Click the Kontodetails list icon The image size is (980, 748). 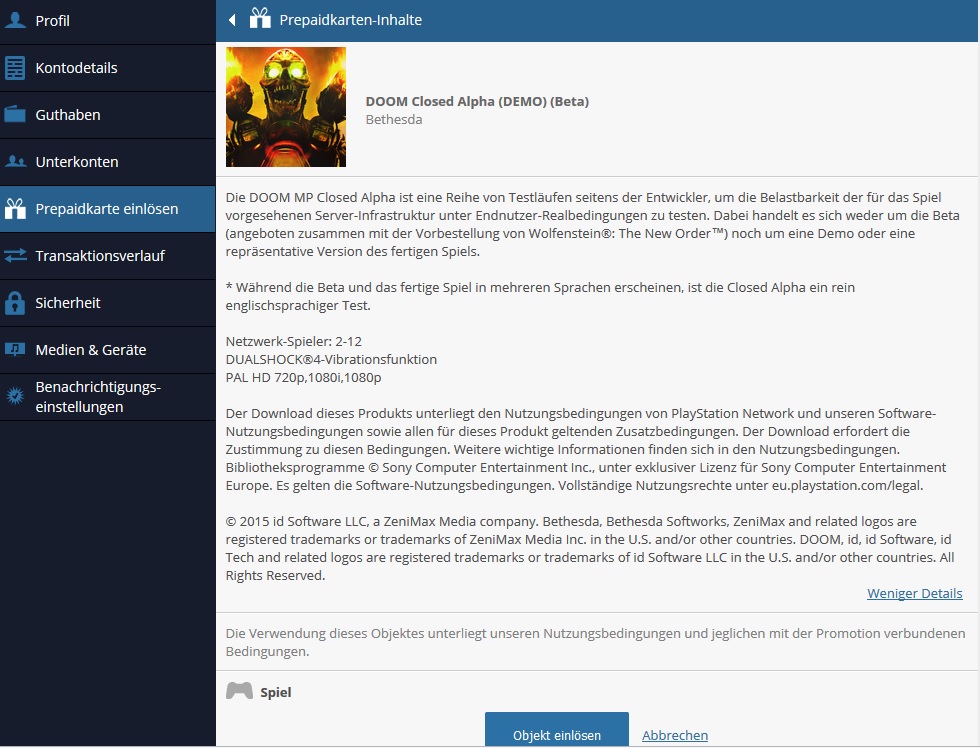(15, 67)
